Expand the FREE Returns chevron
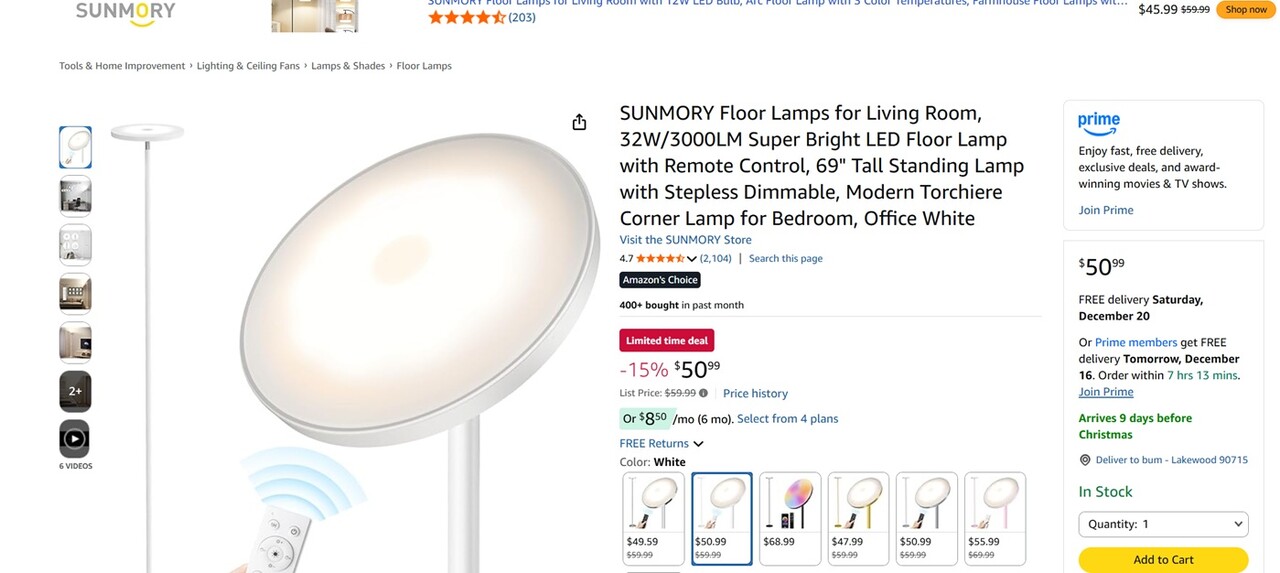Screen dimensions: 1280x573 698,444
